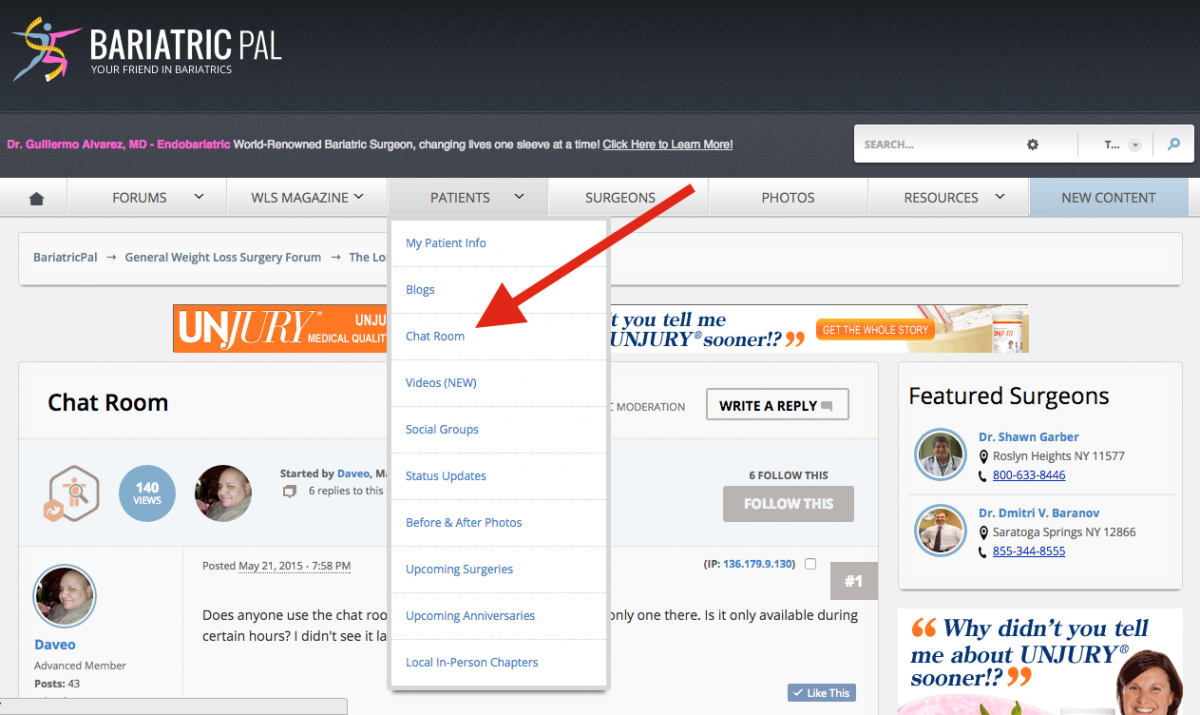Open the search scope dropdown 'T...'
Screen dimensions: 1200x715
click(1122, 145)
